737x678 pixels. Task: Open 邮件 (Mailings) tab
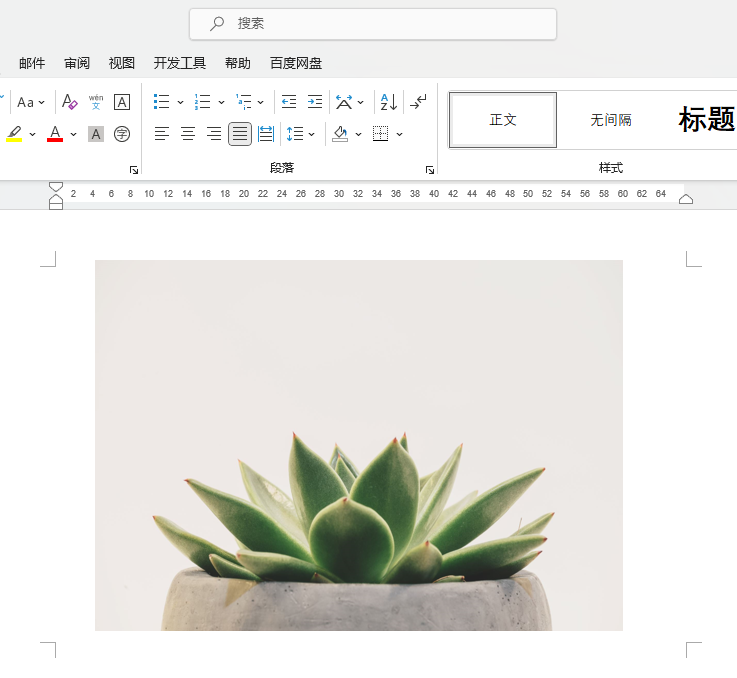[x=32, y=63]
